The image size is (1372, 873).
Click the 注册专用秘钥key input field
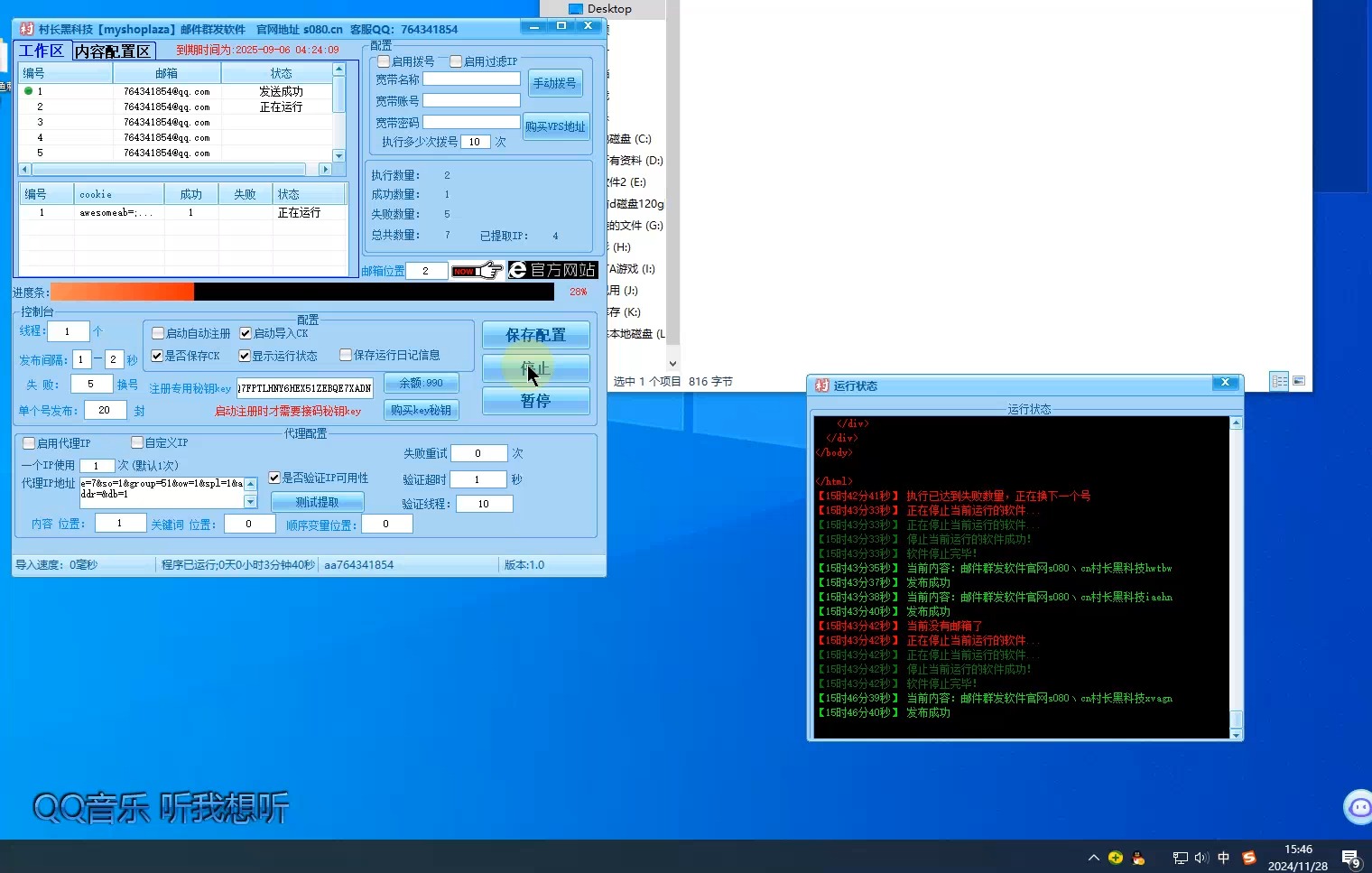click(305, 388)
